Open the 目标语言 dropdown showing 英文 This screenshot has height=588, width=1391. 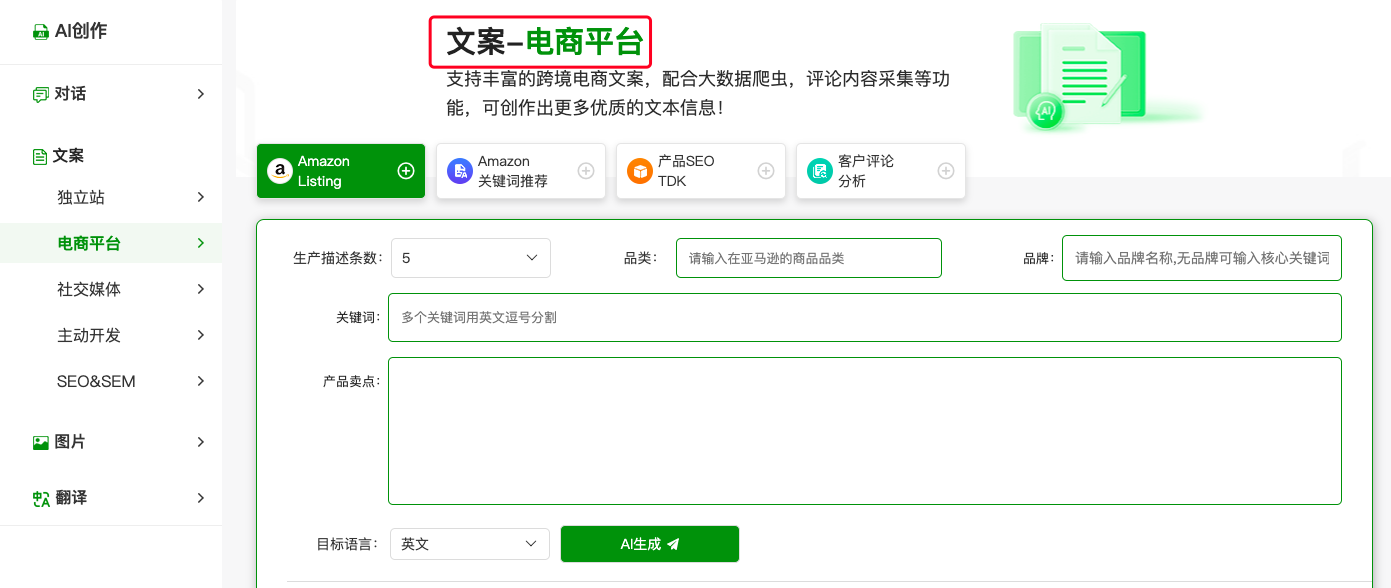[469, 544]
